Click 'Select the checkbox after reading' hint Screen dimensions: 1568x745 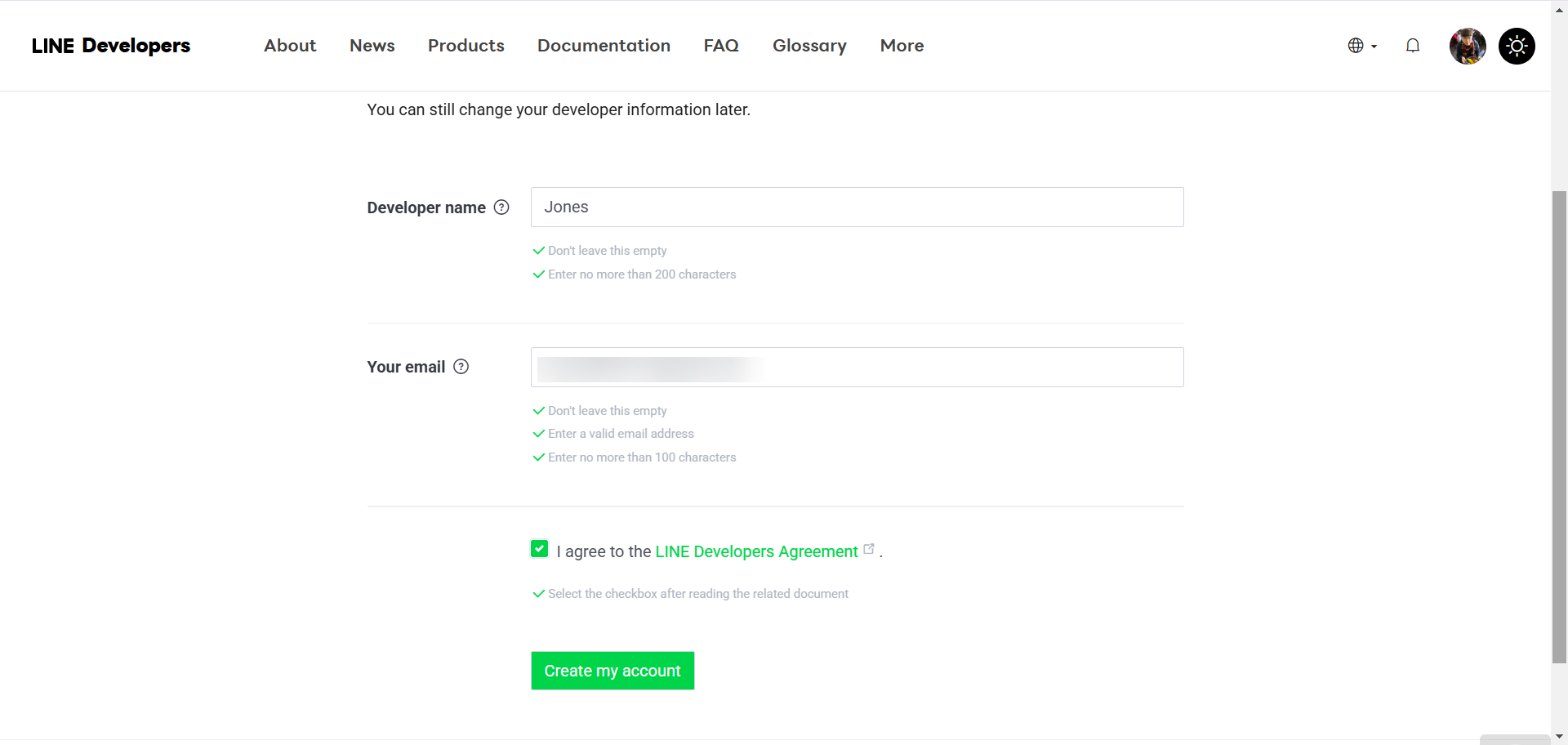click(x=698, y=594)
